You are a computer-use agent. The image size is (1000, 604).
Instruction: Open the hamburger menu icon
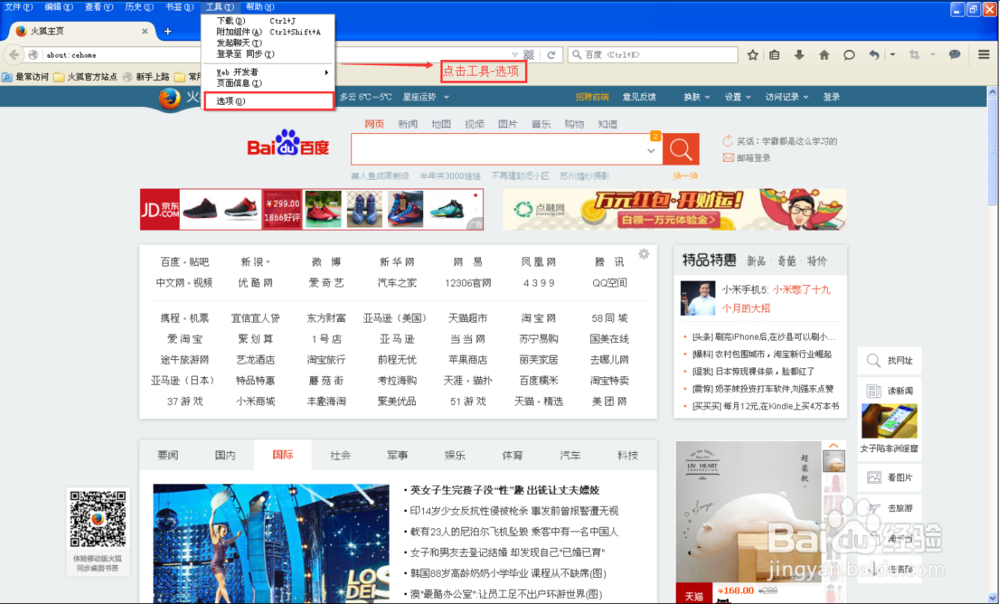click(x=983, y=54)
